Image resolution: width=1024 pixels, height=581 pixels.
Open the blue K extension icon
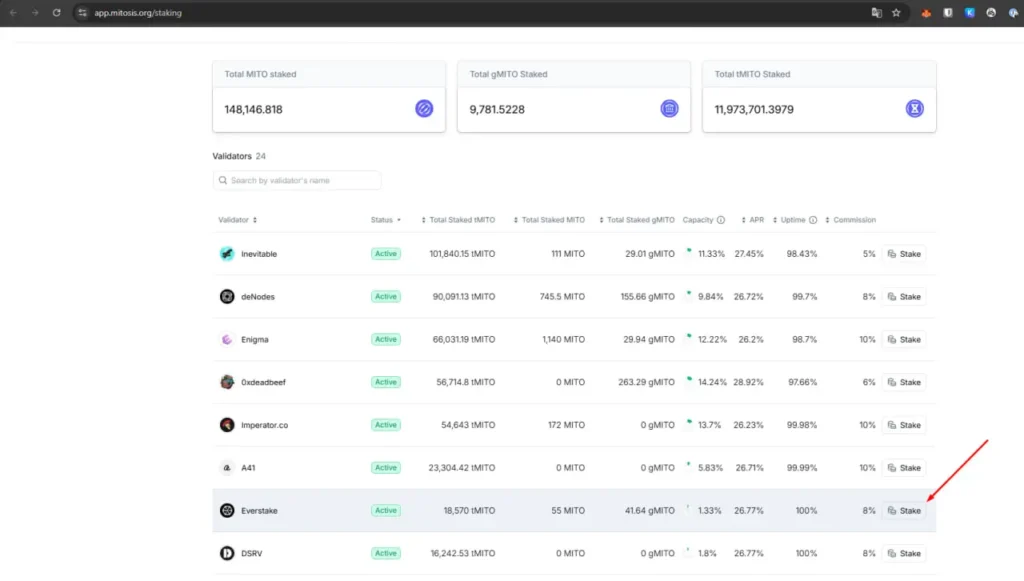(969, 12)
